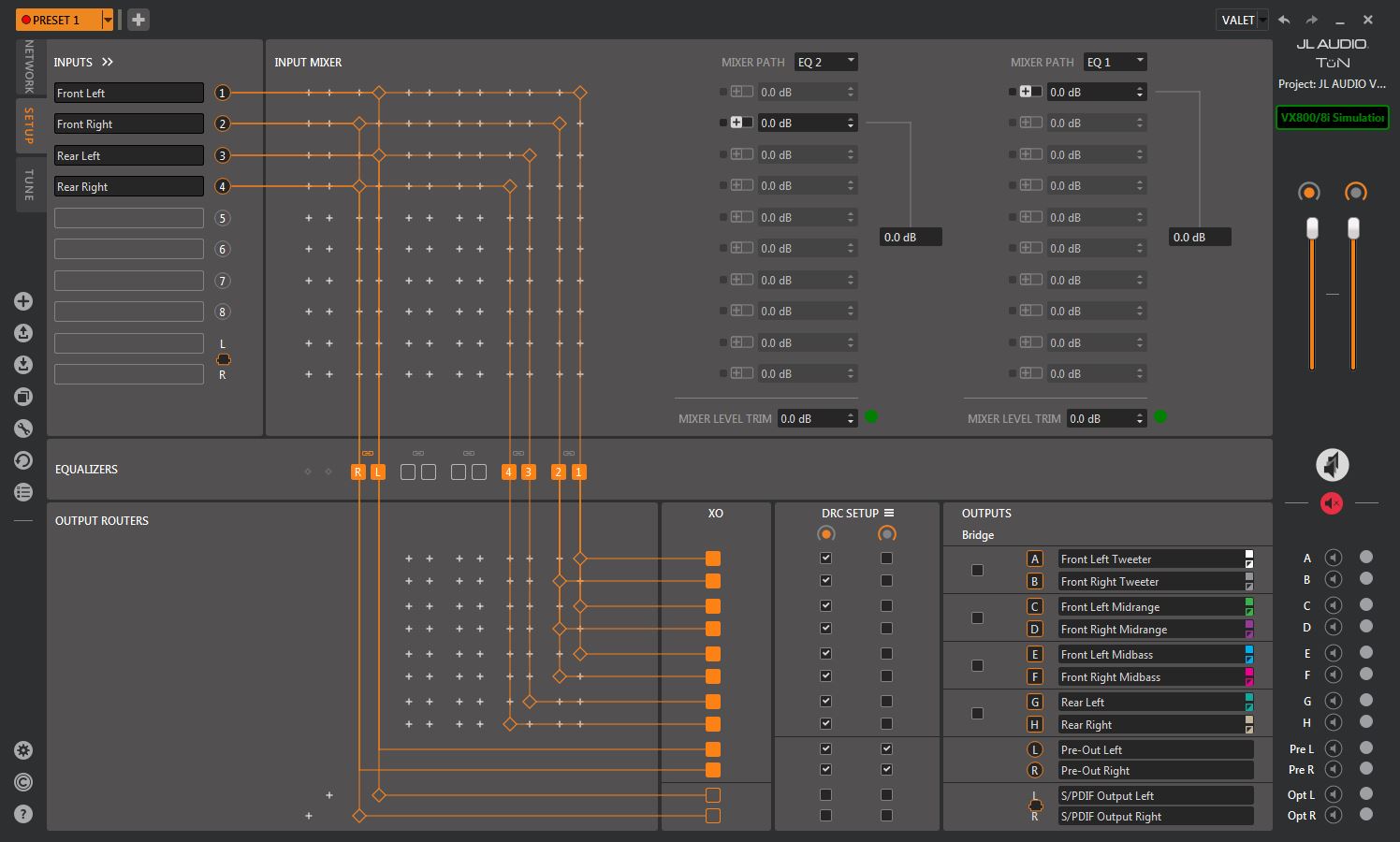The height and width of the screenshot is (842, 1400).
Task: Open the EQ 1 mixer path dropdown
Action: tap(1115, 62)
